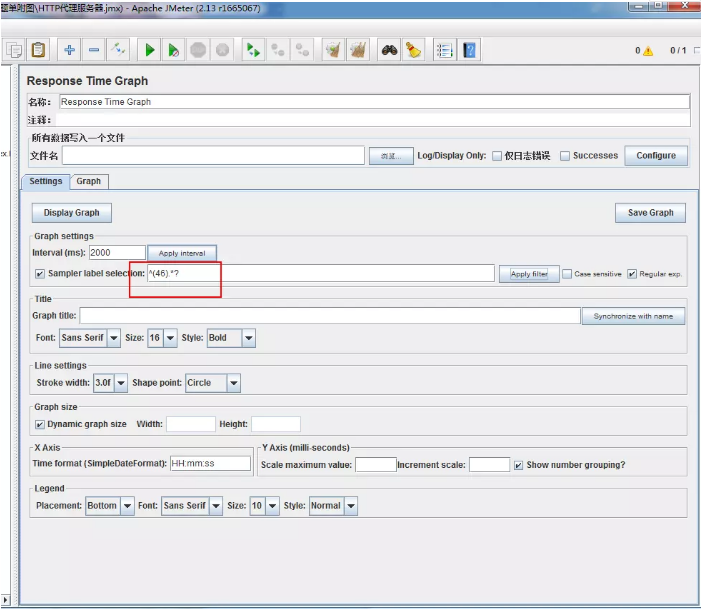Viewport: 703px width, 611px height.
Task: Open the title Style Bold dropdown
Action: [x=231, y=338]
